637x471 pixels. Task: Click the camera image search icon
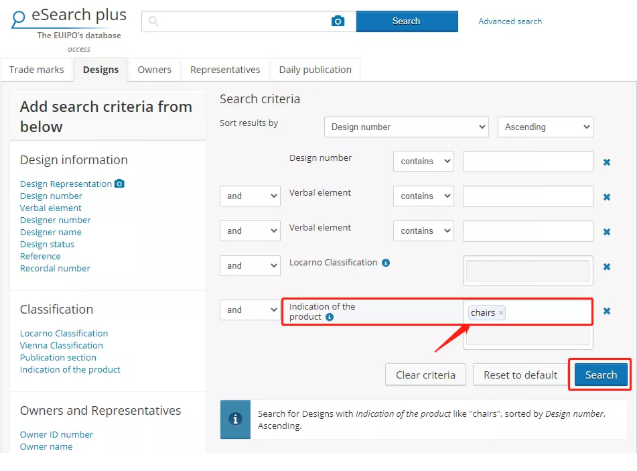338,21
